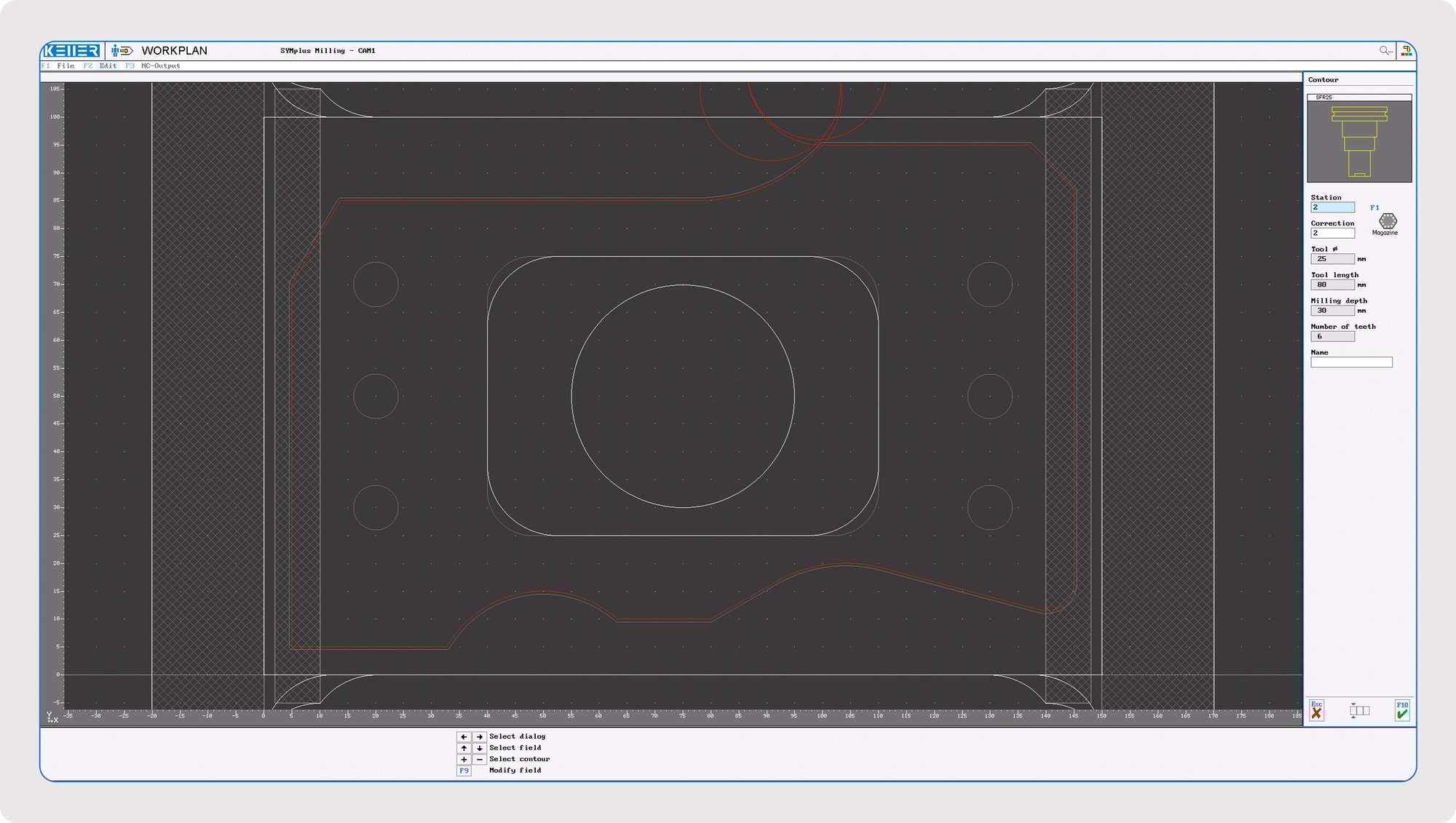Click the empty Name field
The image size is (1456, 823).
coord(1351,362)
